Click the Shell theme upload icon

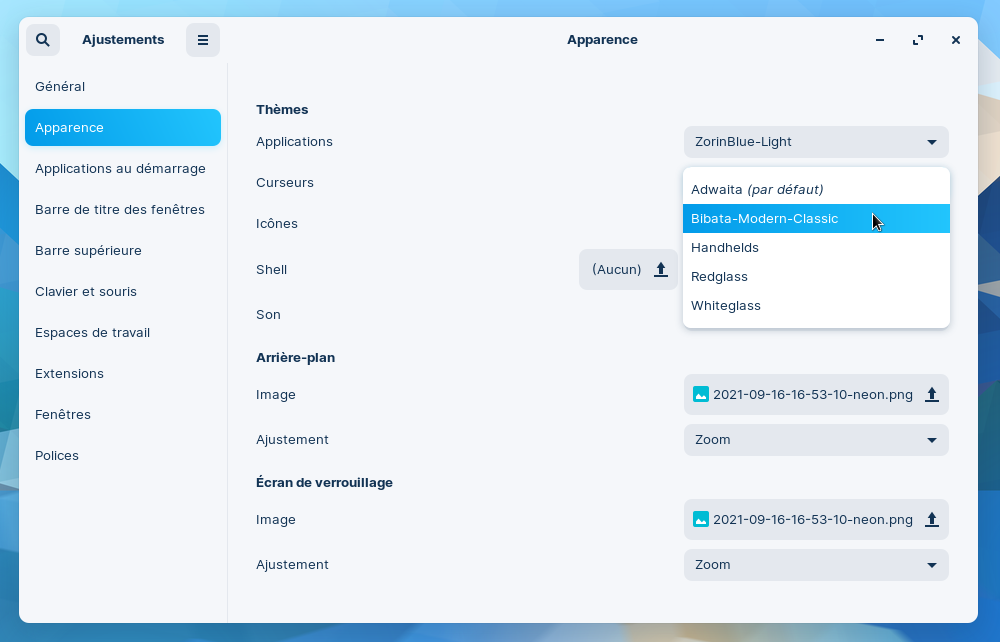(661, 270)
